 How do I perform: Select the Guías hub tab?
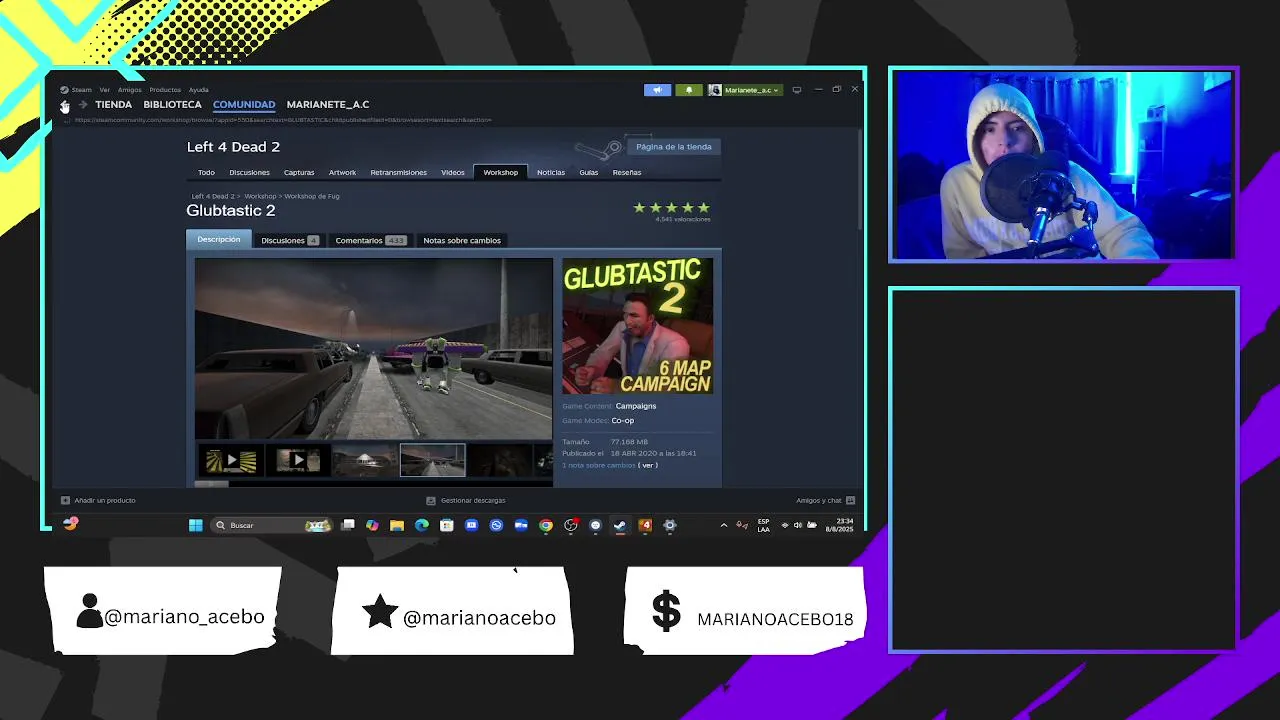589,172
